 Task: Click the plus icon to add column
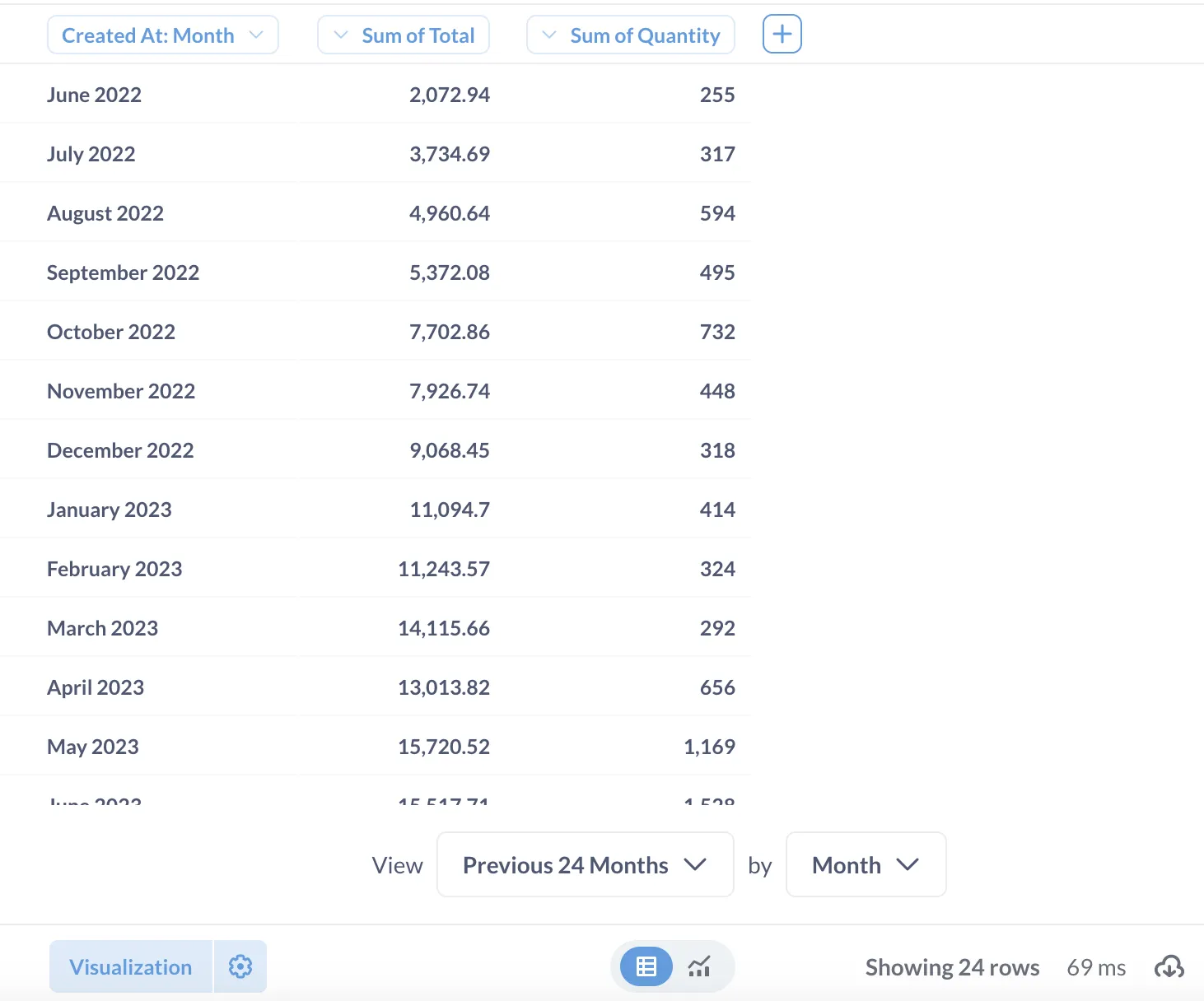click(782, 35)
